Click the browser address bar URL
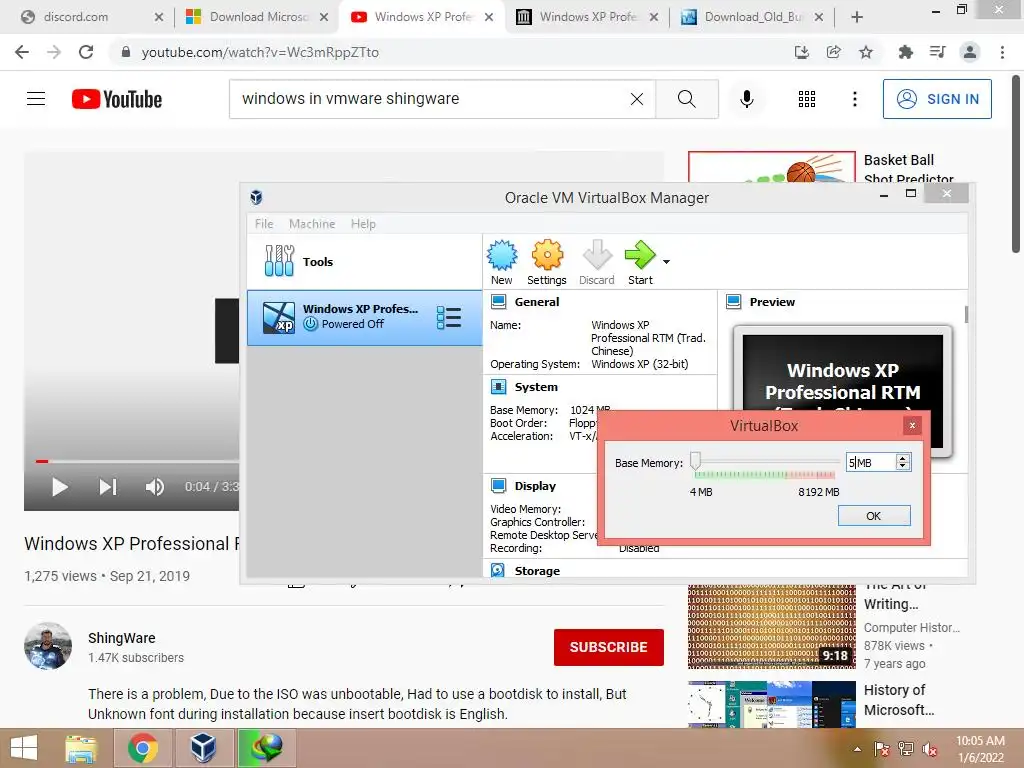This screenshot has height=768, width=1024. 260,52
